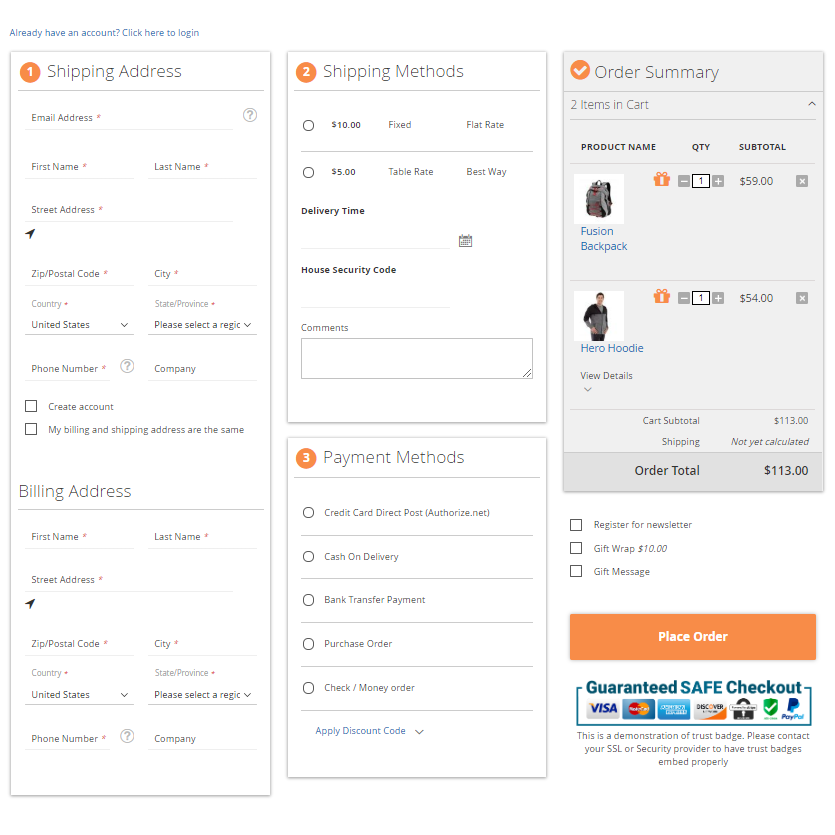Viewport: 835px width, 835px height.
Task: Decrease the Hero Hoodie quantity with minus
Action: pyautogui.click(x=684, y=298)
